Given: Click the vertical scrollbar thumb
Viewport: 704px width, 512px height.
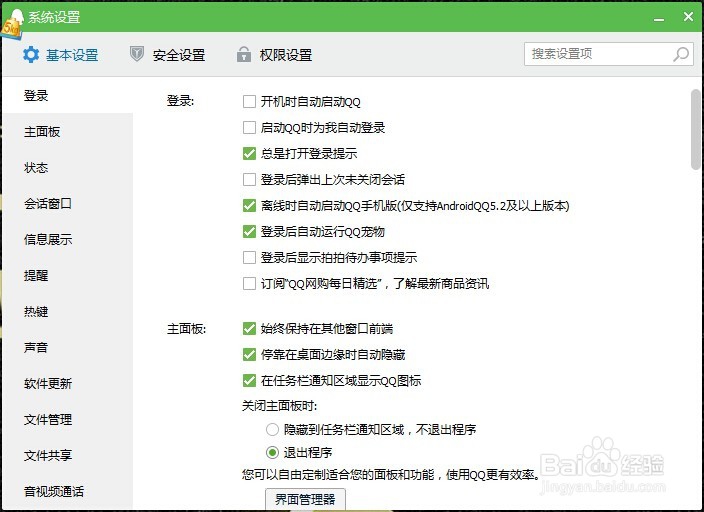Looking at the screenshot, I should [x=695, y=129].
